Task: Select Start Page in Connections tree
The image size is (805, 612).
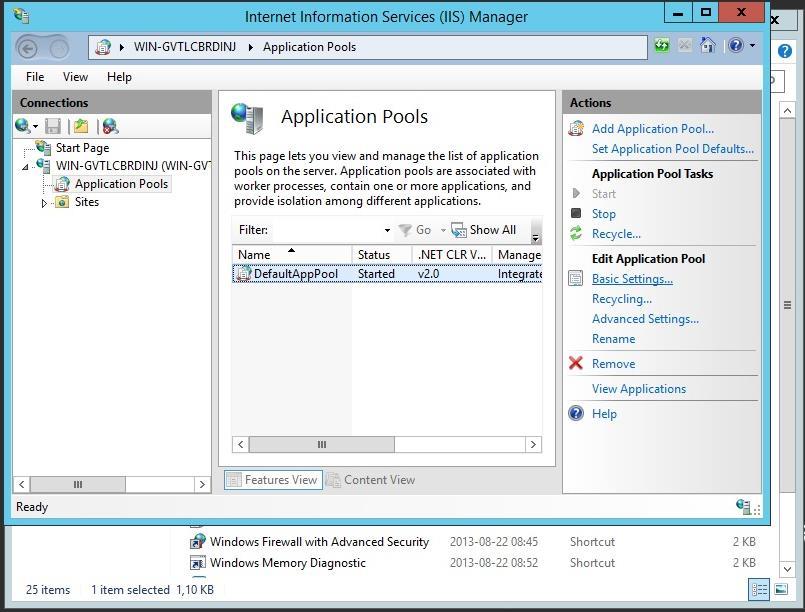Action: click(82, 148)
